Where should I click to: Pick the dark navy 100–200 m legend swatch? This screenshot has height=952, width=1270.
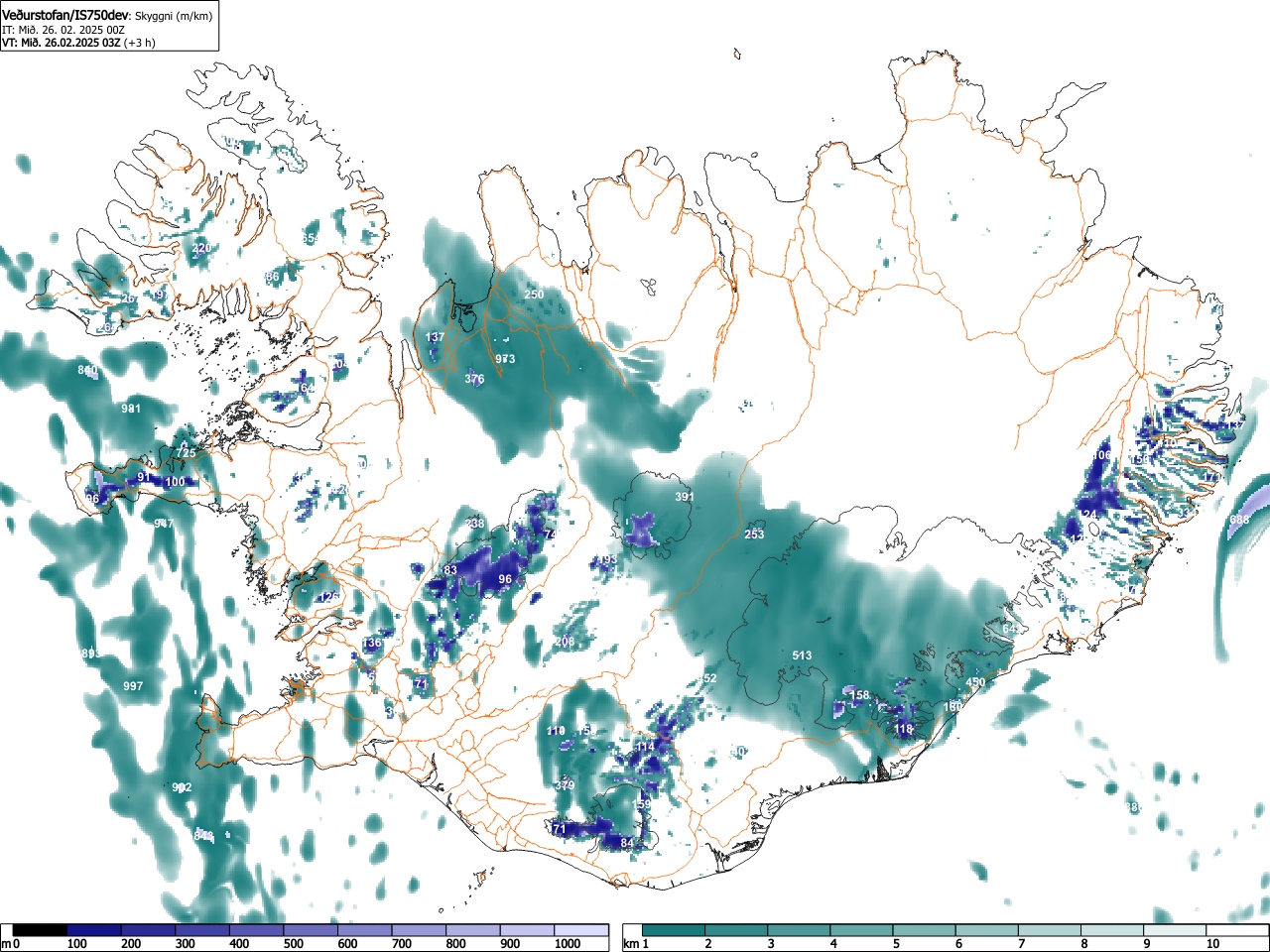94,930
